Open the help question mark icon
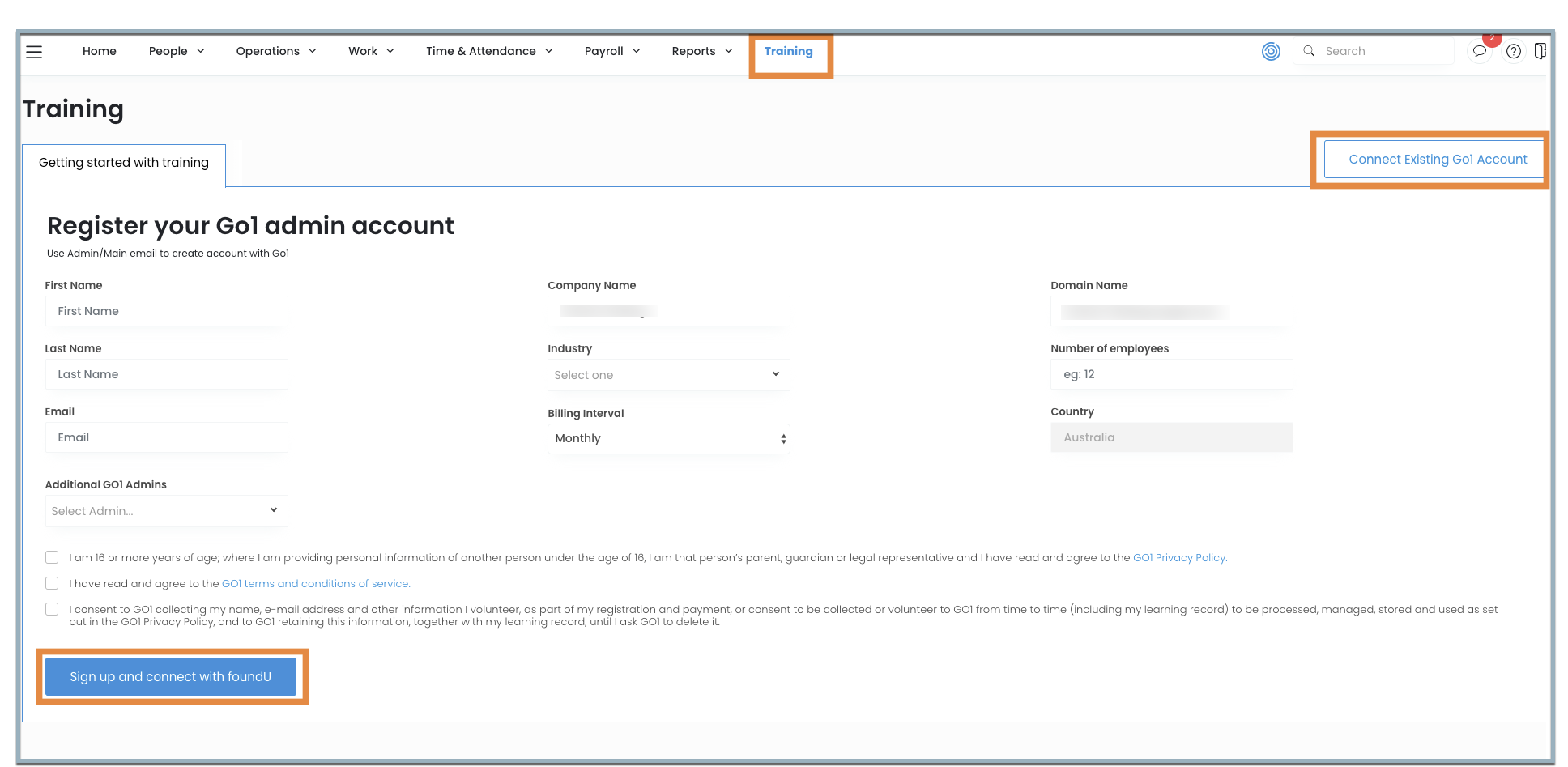This screenshot has height=767, width=1568. pos(1513,52)
